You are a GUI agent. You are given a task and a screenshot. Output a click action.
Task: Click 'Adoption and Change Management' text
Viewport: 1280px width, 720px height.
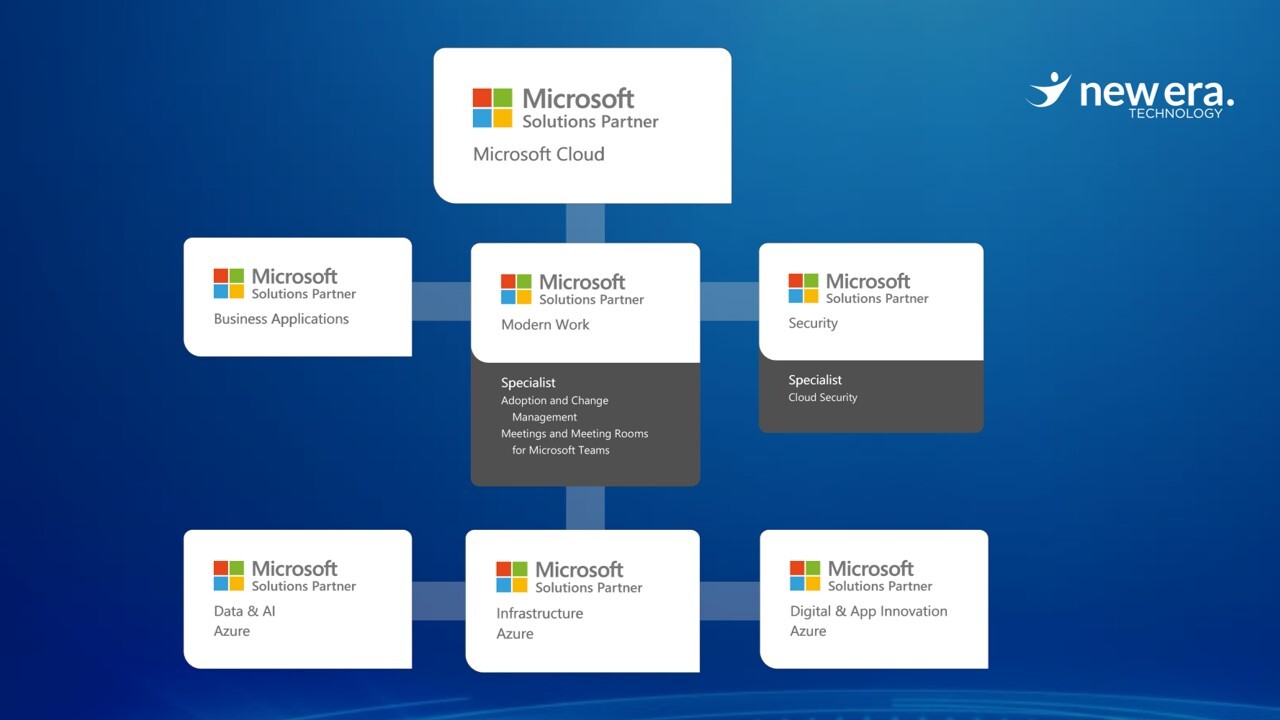pos(555,408)
